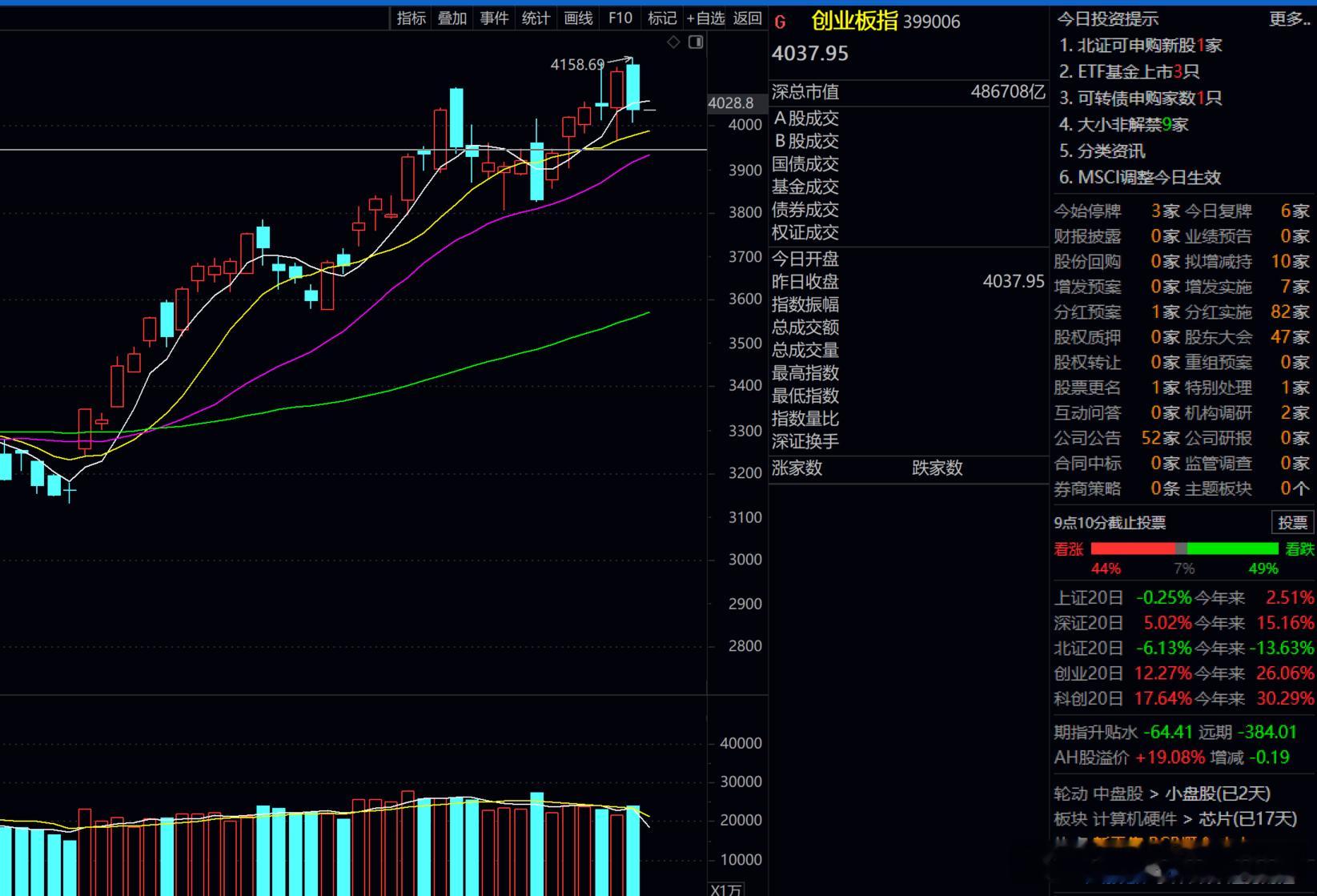This screenshot has height=896, width=1317.
Task: Click the grey 7% neutral vote segment
Action: click(1181, 548)
